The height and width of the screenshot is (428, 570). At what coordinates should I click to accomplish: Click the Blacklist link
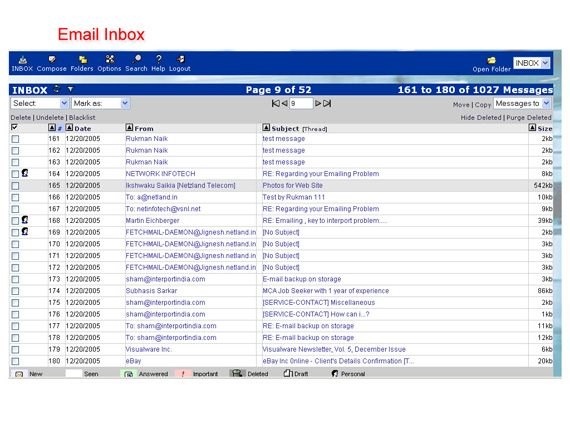(x=82, y=118)
